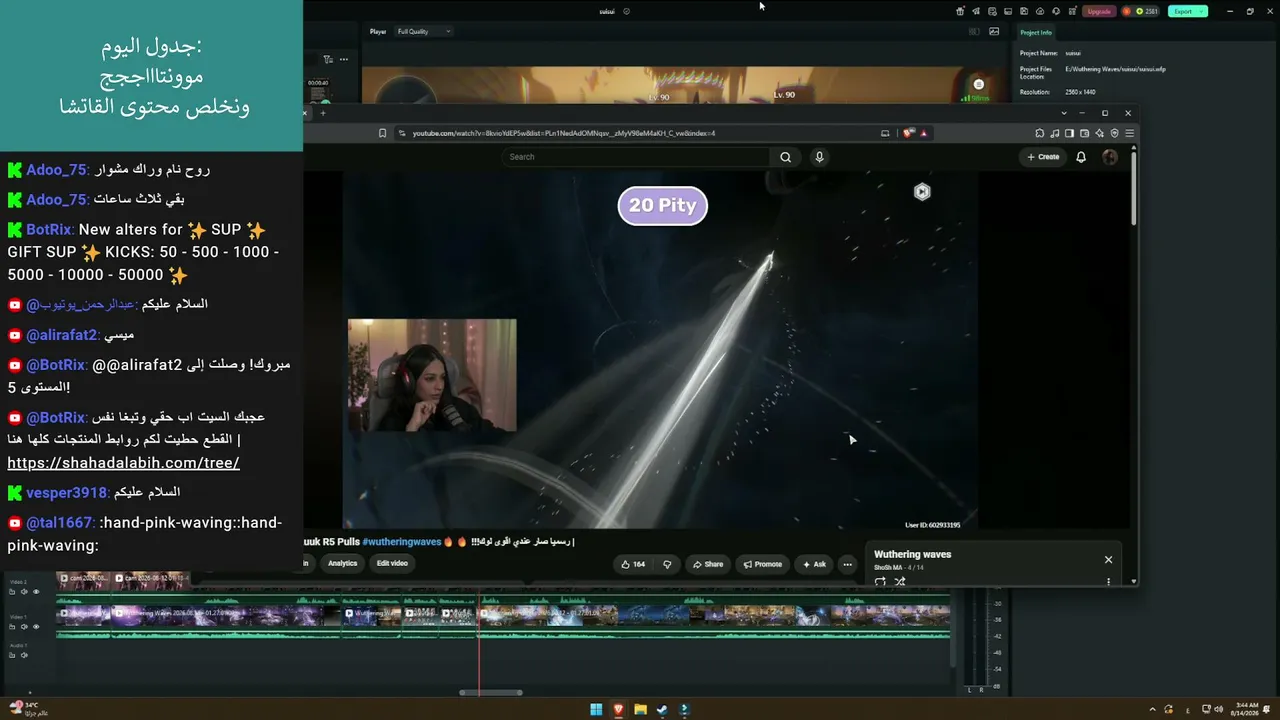This screenshot has width=1280, height=720.
Task: Switch to the Project Info tab
Action: click(1036, 33)
